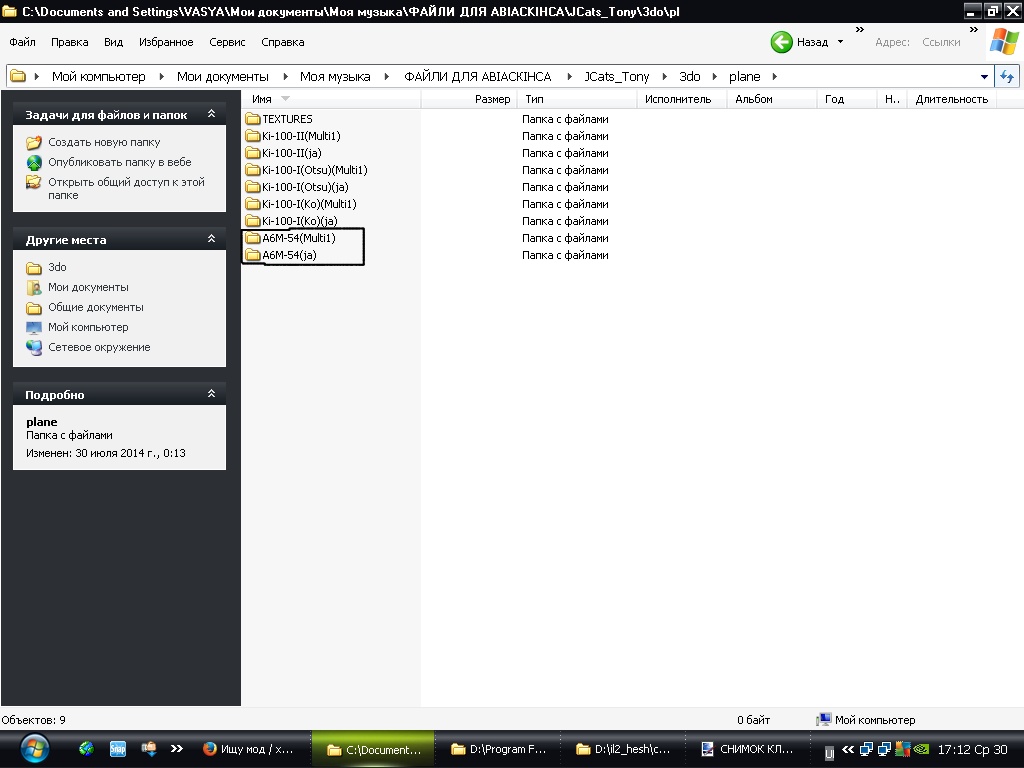Expand toolbar chevron next to Назад
Viewport: 1024px width, 768px height.
pos(860,30)
